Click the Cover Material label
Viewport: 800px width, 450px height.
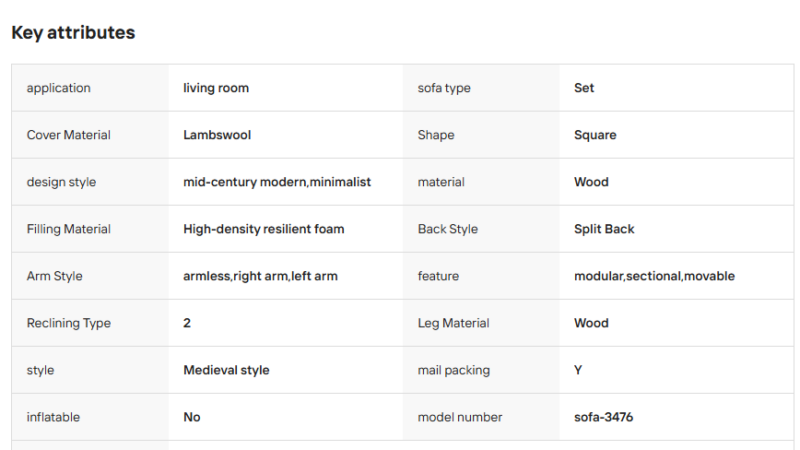[68, 135]
